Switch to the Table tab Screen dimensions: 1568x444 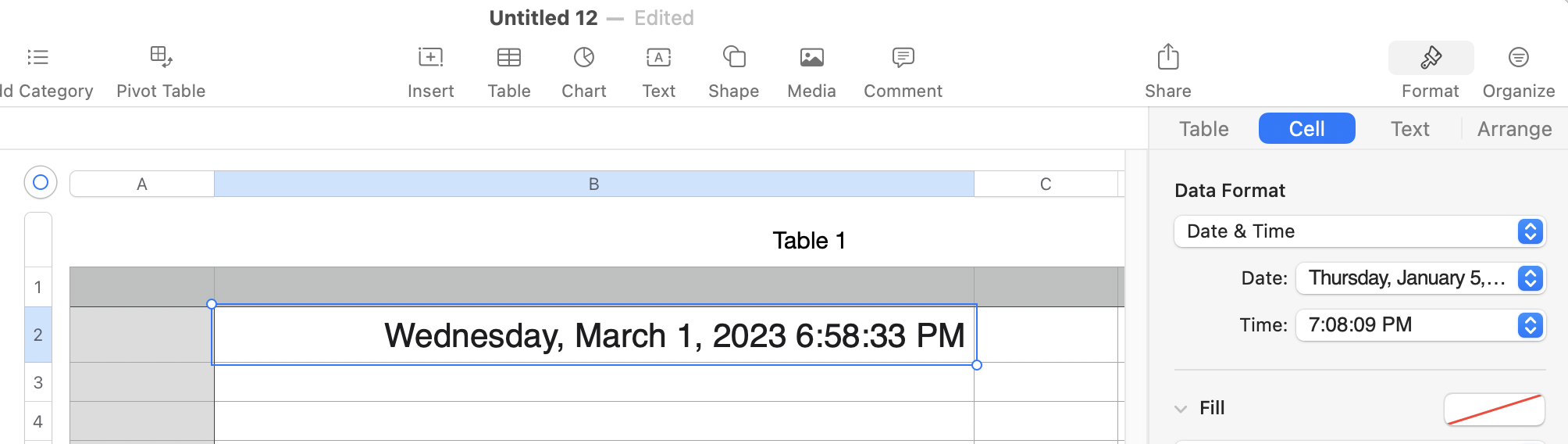click(x=1203, y=129)
